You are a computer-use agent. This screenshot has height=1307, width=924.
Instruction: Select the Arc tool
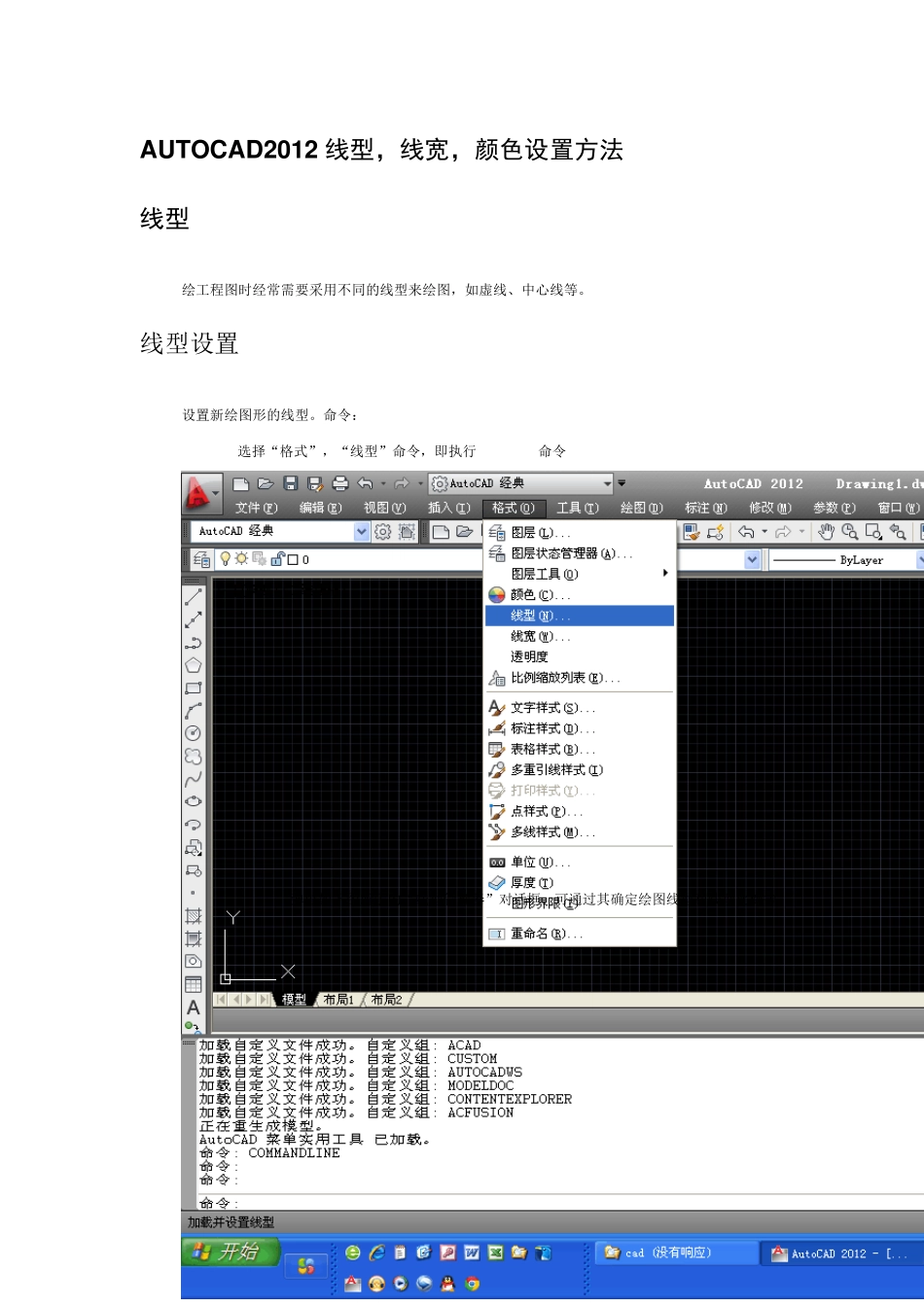(194, 711)
